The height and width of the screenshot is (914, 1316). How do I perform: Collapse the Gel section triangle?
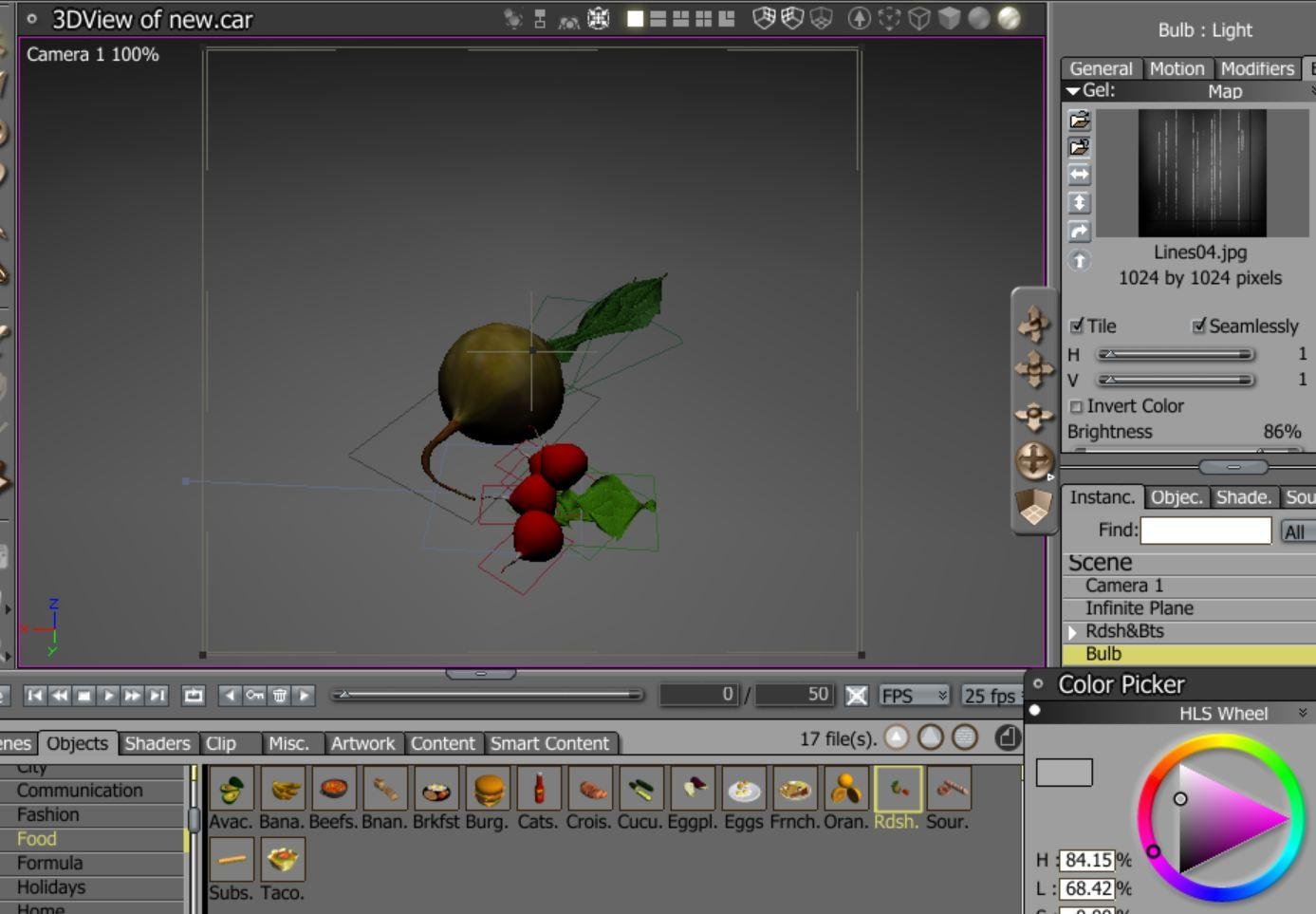tap(1073, 91)
